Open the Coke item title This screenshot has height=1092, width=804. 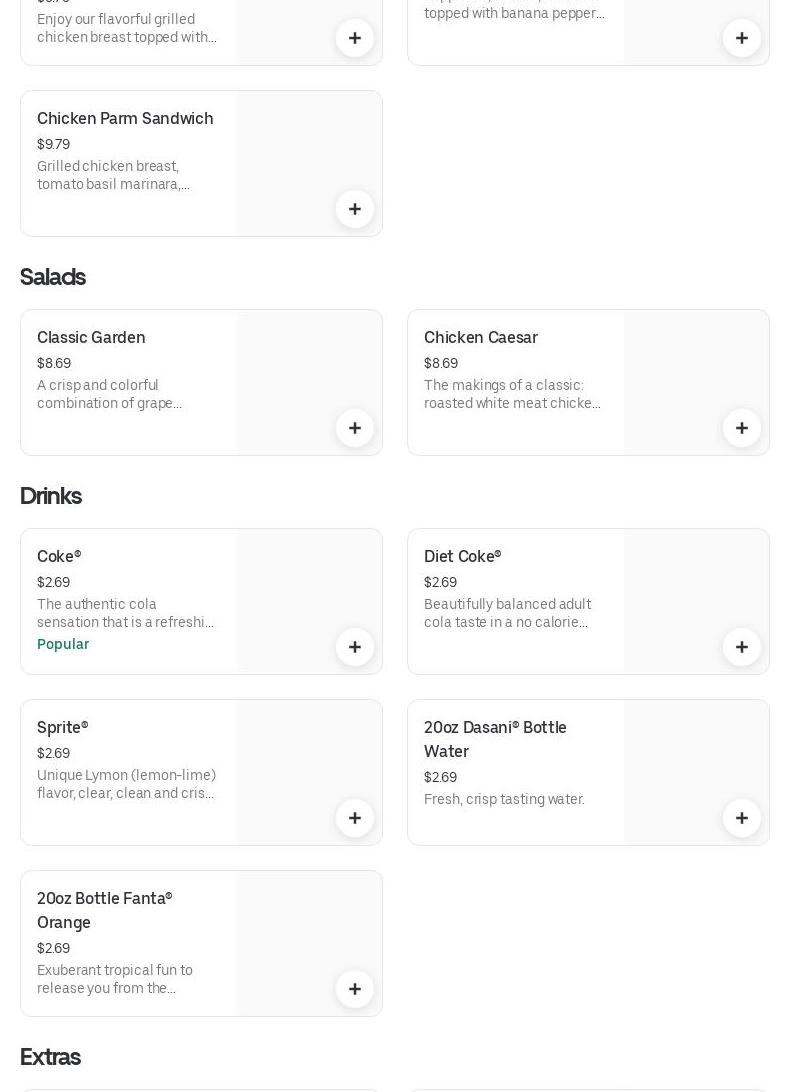click(59, 557)
